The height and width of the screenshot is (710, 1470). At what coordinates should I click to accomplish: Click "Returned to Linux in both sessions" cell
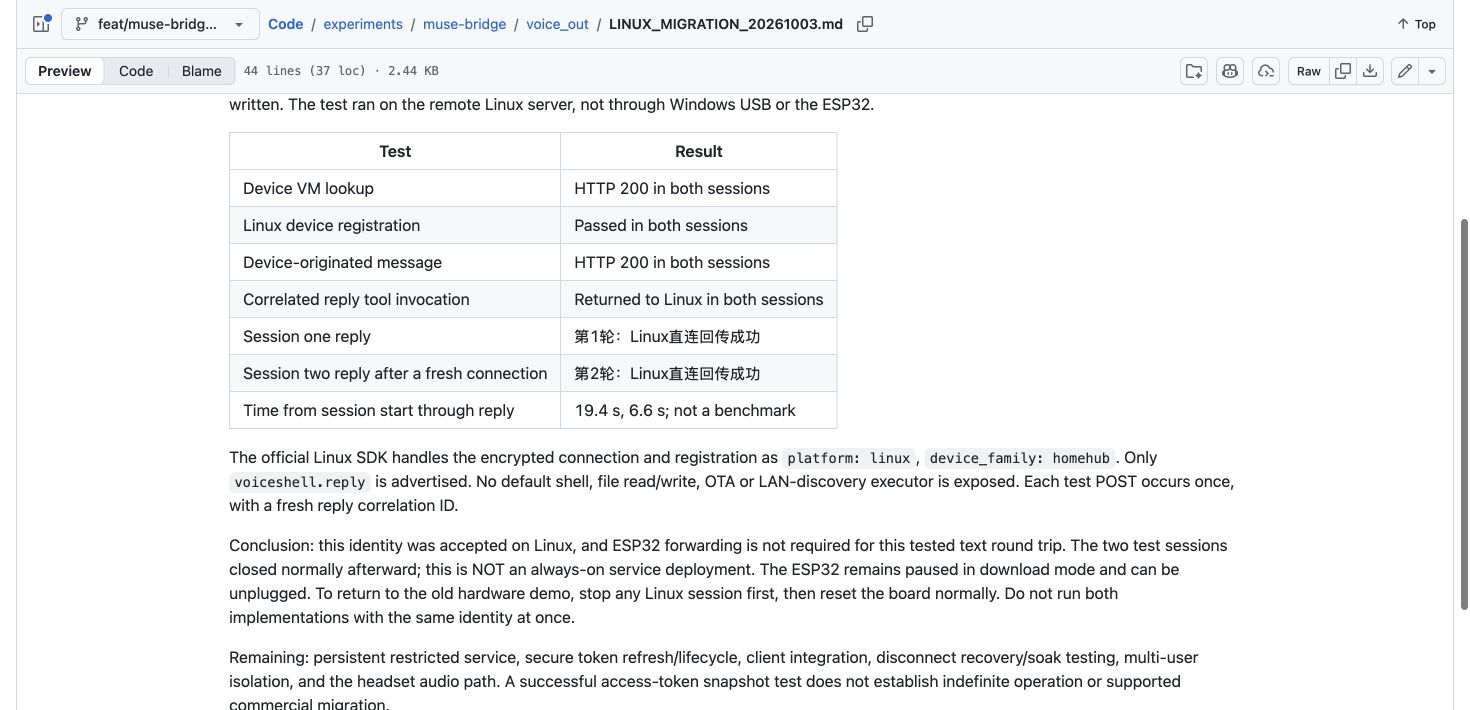click(698, 299)
